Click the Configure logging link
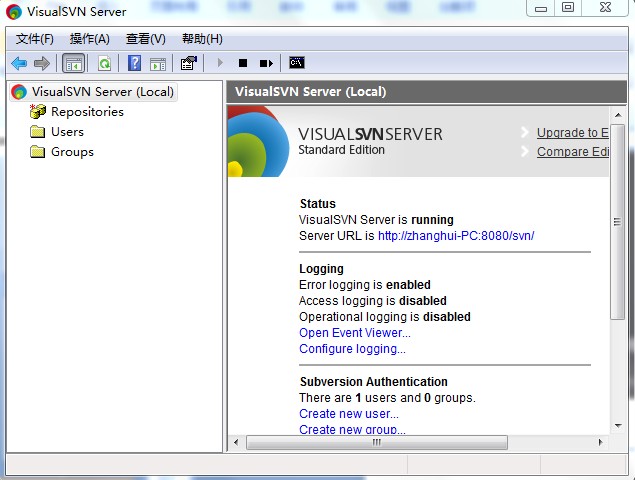 coord(352,349)
